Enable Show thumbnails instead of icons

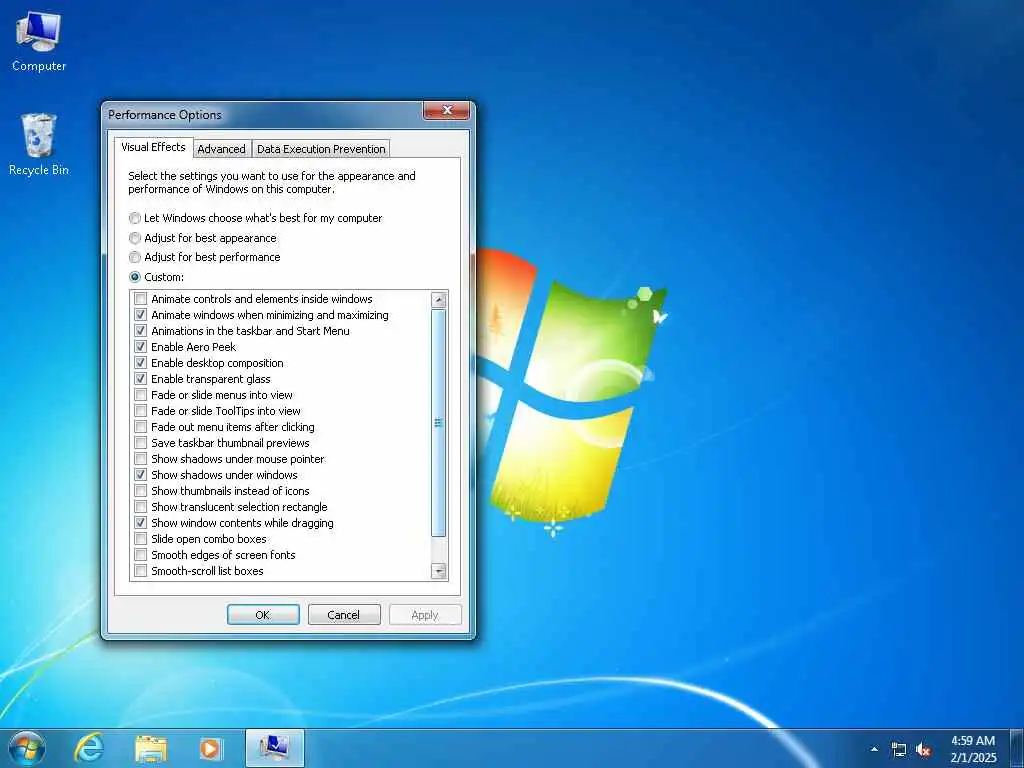[140, 491]
